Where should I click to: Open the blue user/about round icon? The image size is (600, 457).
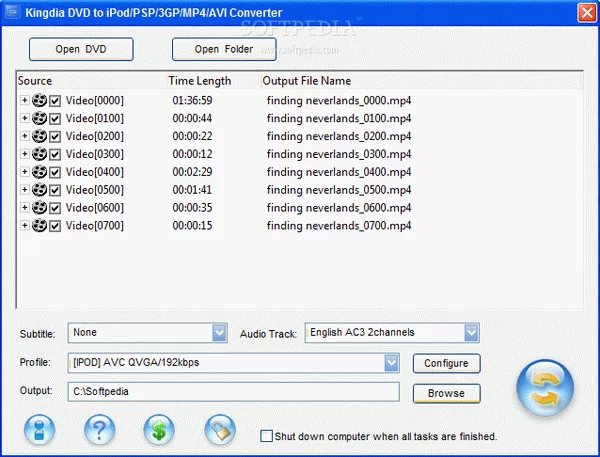pos(39,430)
